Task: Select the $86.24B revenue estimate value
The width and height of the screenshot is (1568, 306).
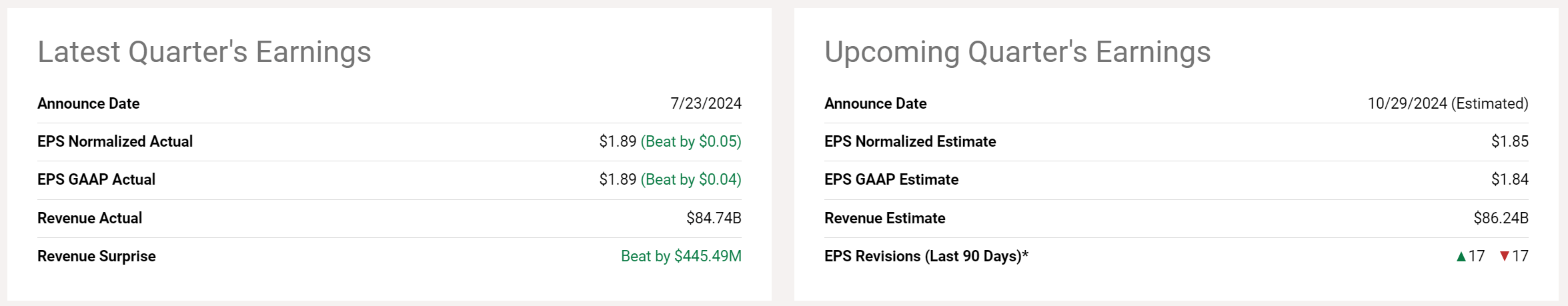Action: (x=1501, y=219)
